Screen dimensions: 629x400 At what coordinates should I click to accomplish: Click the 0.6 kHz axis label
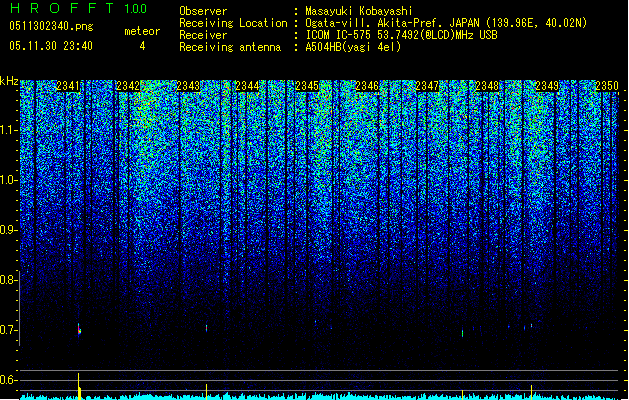click(x=8, y=380)
